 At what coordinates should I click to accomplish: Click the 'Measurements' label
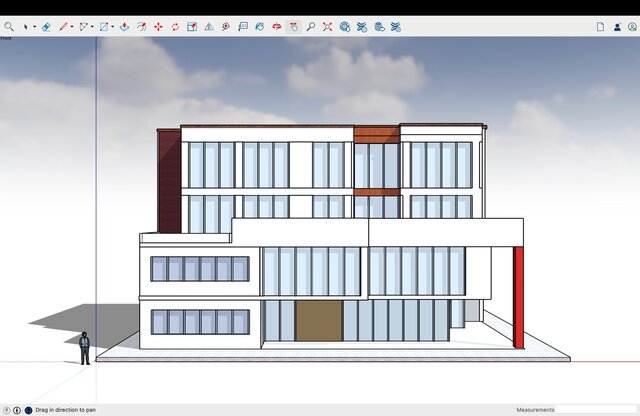coord(535,410)
